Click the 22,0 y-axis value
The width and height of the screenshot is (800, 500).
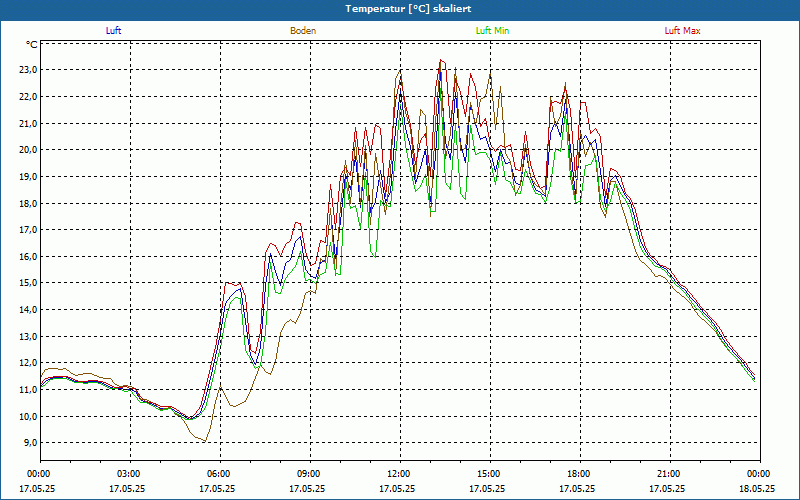point(28,96)
